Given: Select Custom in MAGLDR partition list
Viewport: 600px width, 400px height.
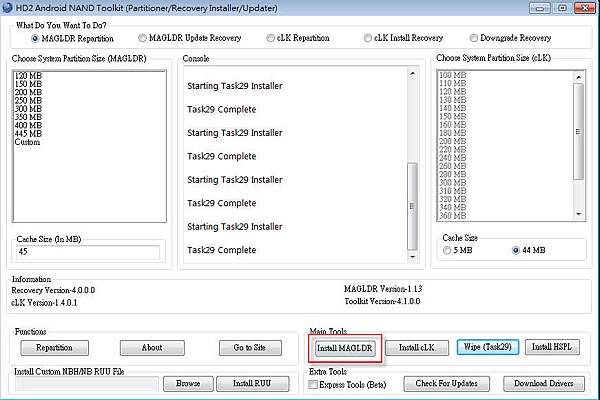Looking at the screenshot, I should (x=27, y=142).
